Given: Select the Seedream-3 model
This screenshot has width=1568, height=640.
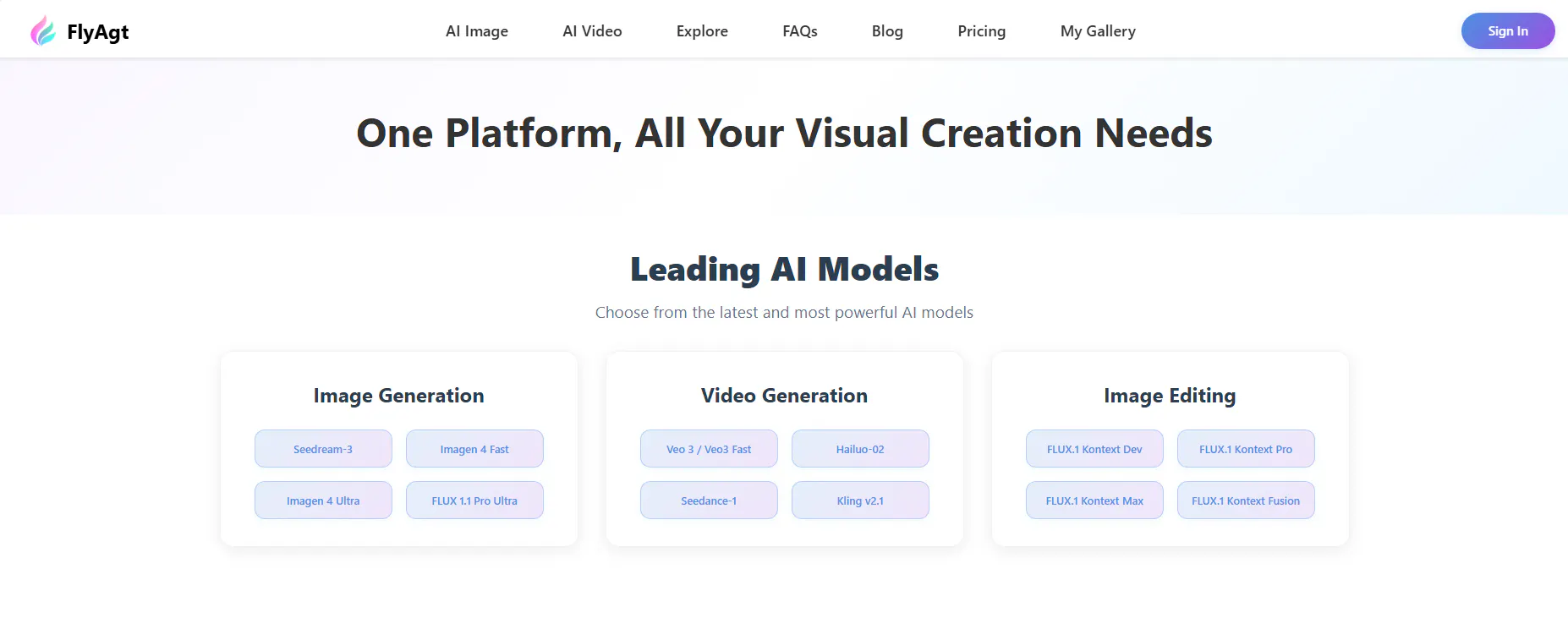Looking at the screenshot, I should [x=323, y=449].
